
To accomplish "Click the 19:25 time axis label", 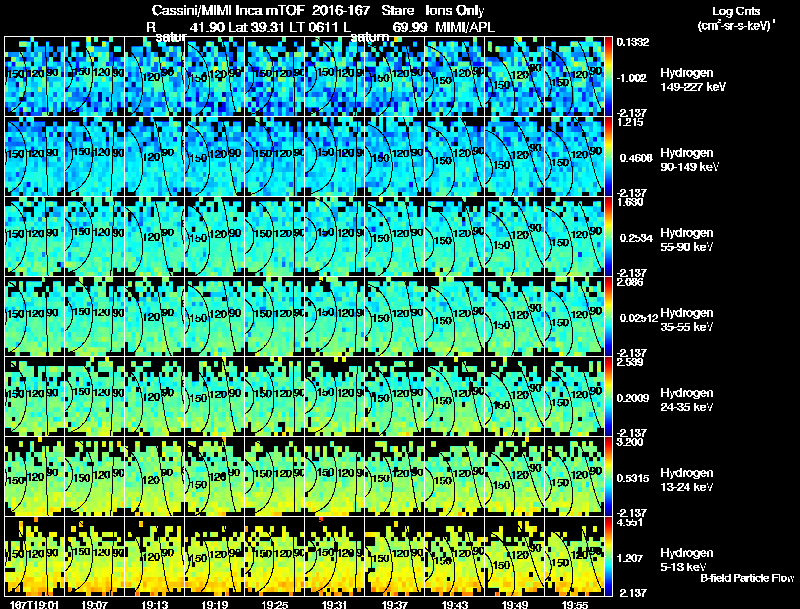I will (x=274, y=604).
